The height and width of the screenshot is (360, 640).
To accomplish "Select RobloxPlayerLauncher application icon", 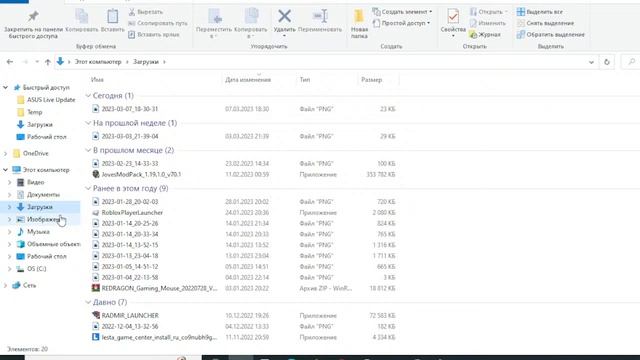I will tap(96, 213).
